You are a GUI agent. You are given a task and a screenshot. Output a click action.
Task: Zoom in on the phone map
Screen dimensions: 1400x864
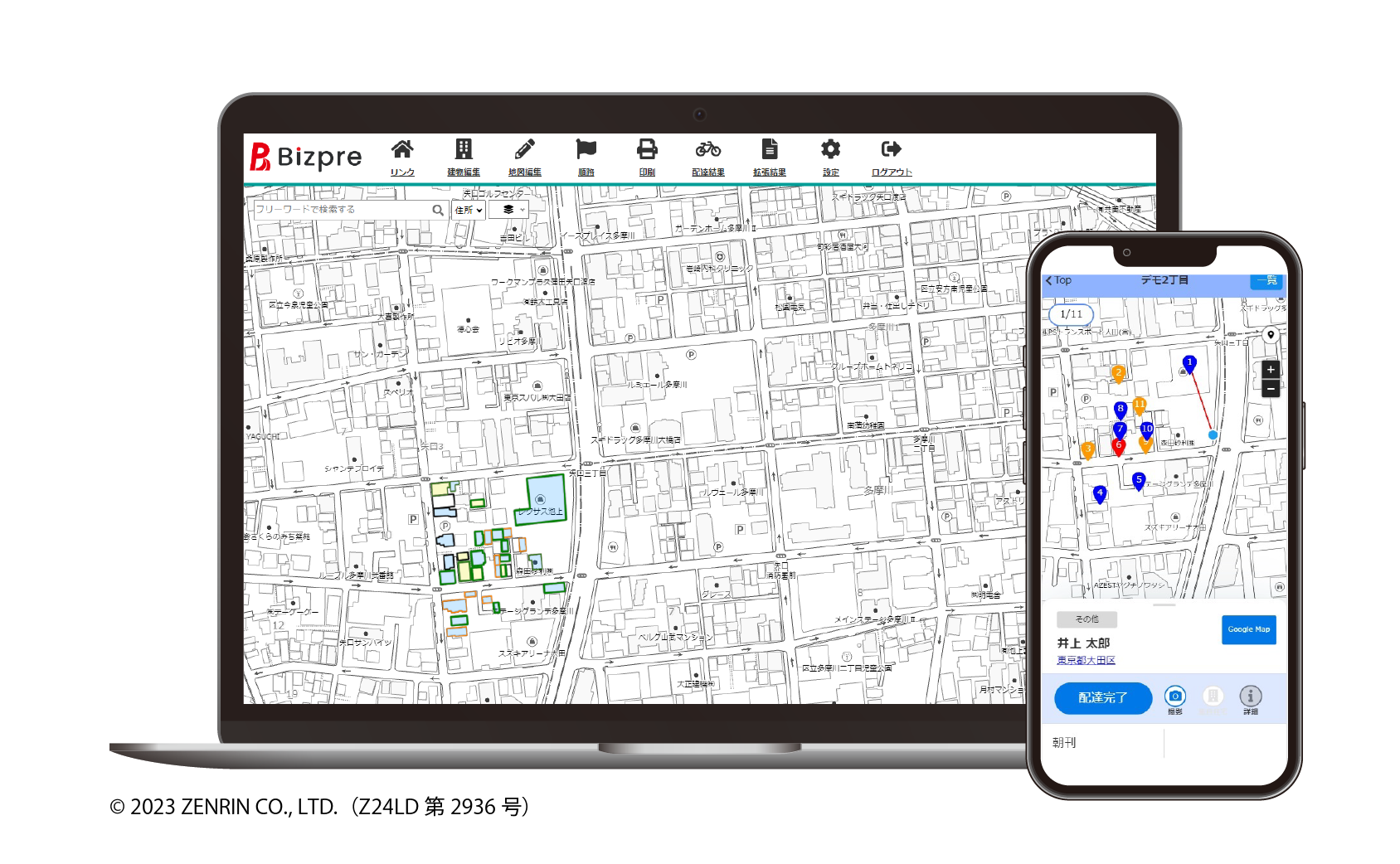(1270, 370)
